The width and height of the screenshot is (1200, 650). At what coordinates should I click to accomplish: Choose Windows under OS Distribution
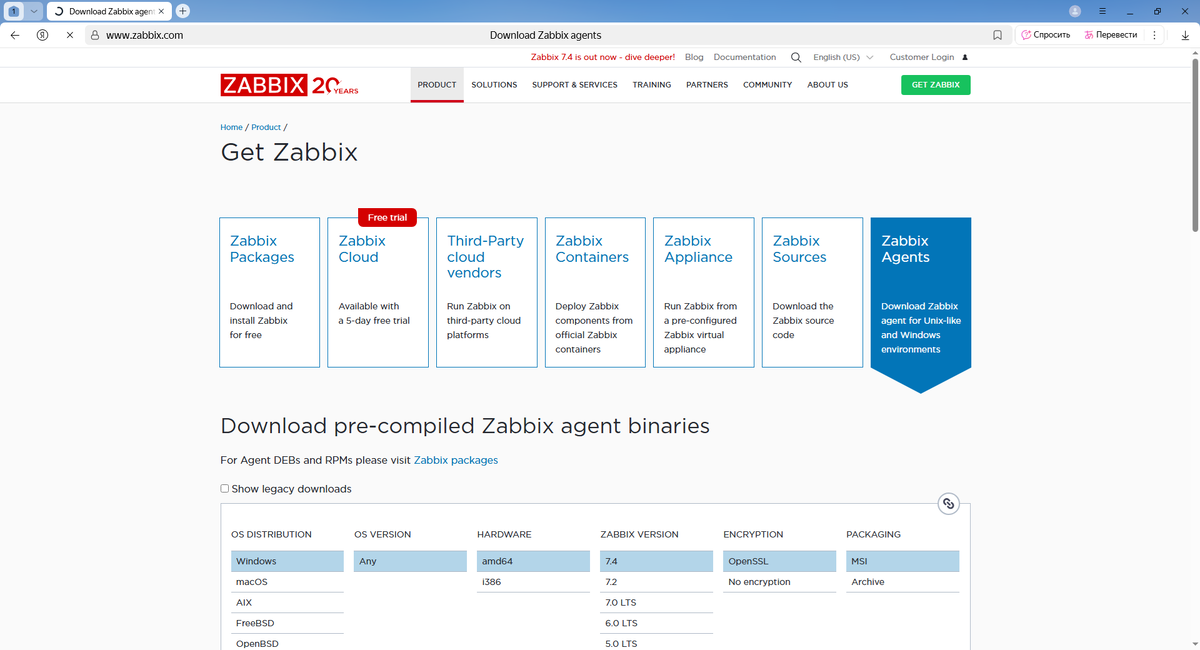click(x=287, y=561)
